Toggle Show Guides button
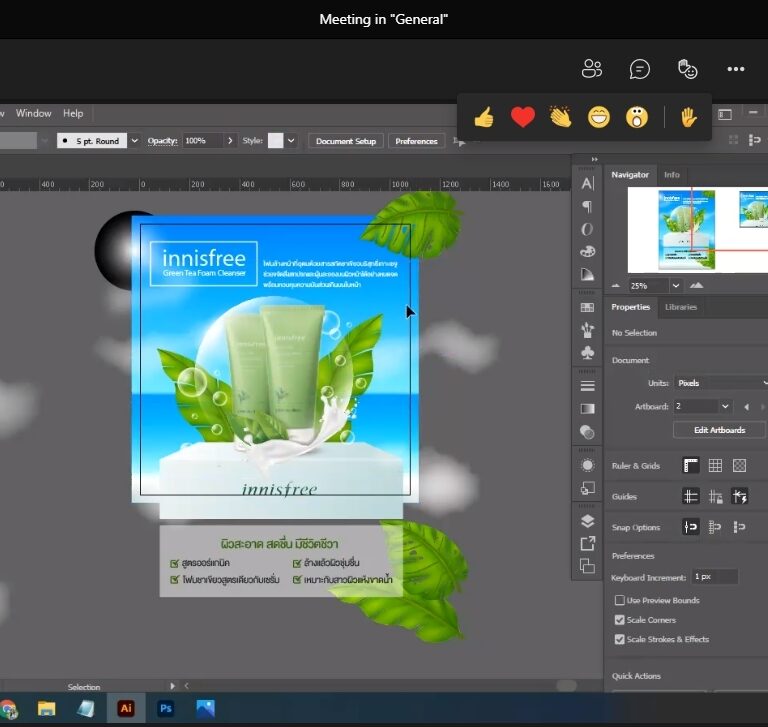 click(691, 496)
